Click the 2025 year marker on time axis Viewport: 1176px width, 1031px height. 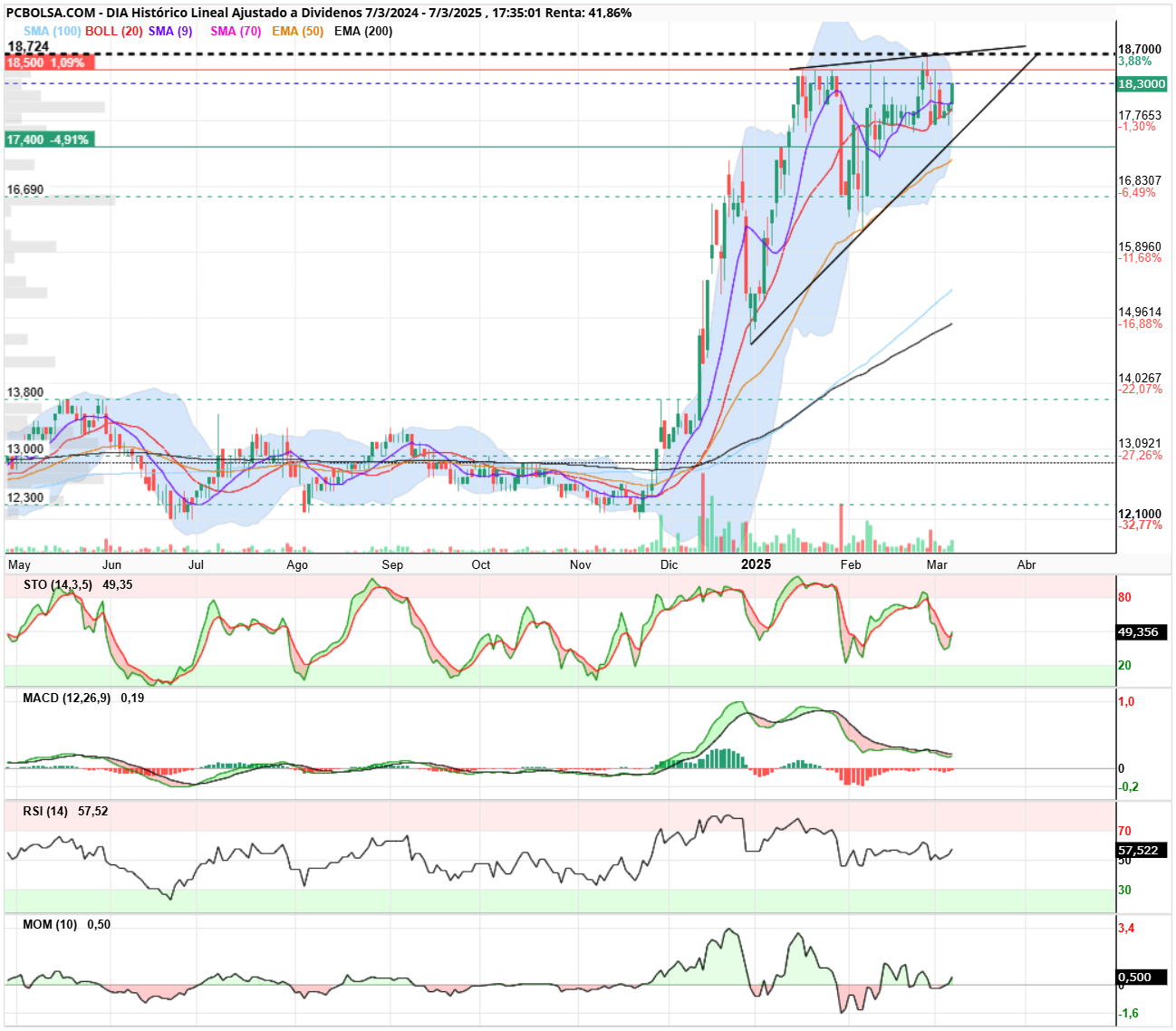[x=756, y=564]
